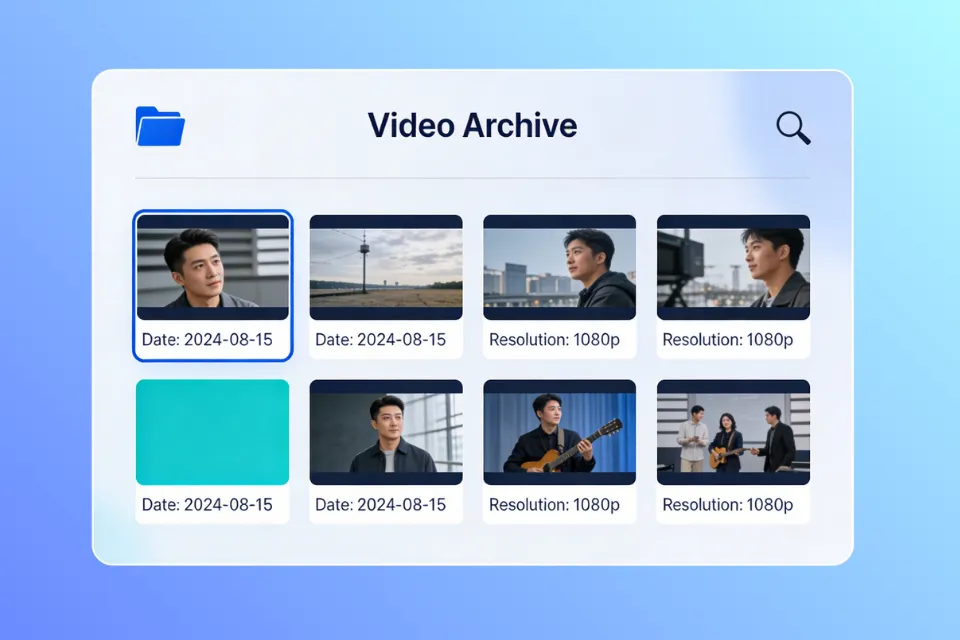Click the folder symbol beside Video Archive
Viewport: 960px width, 640px height.
click(159, 127)
